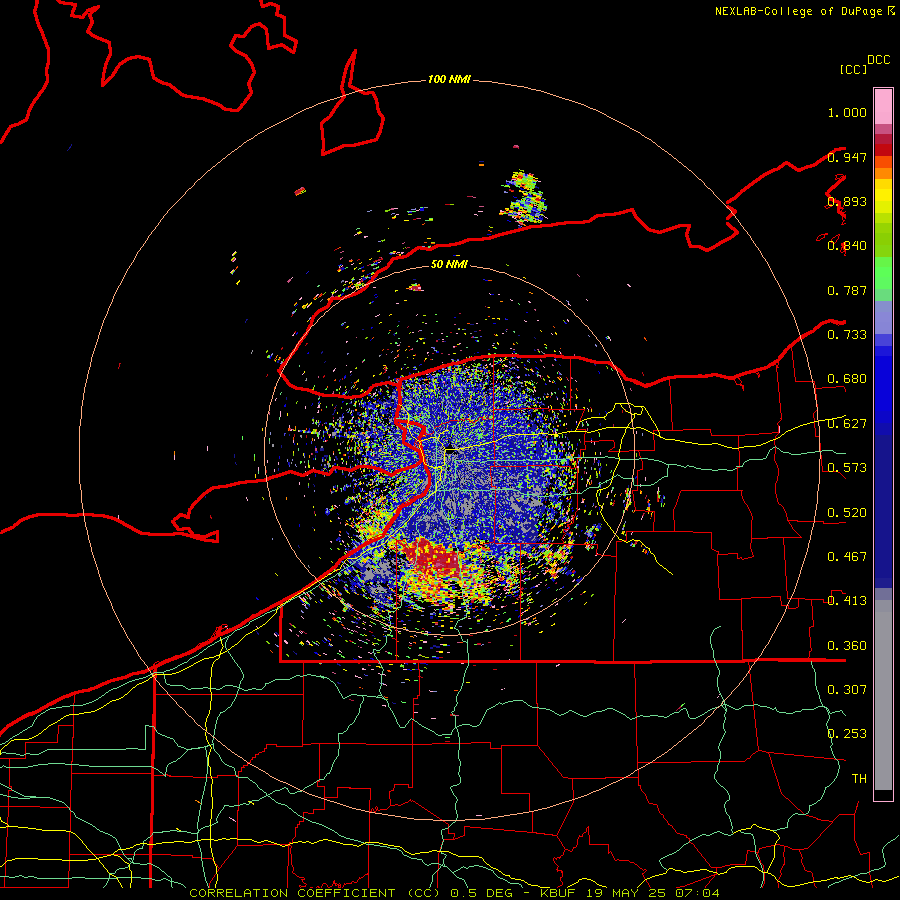This screenshot has width=900, height=900.
Task: Select the 0.467 scale value
Action: (x=847, y=557)
